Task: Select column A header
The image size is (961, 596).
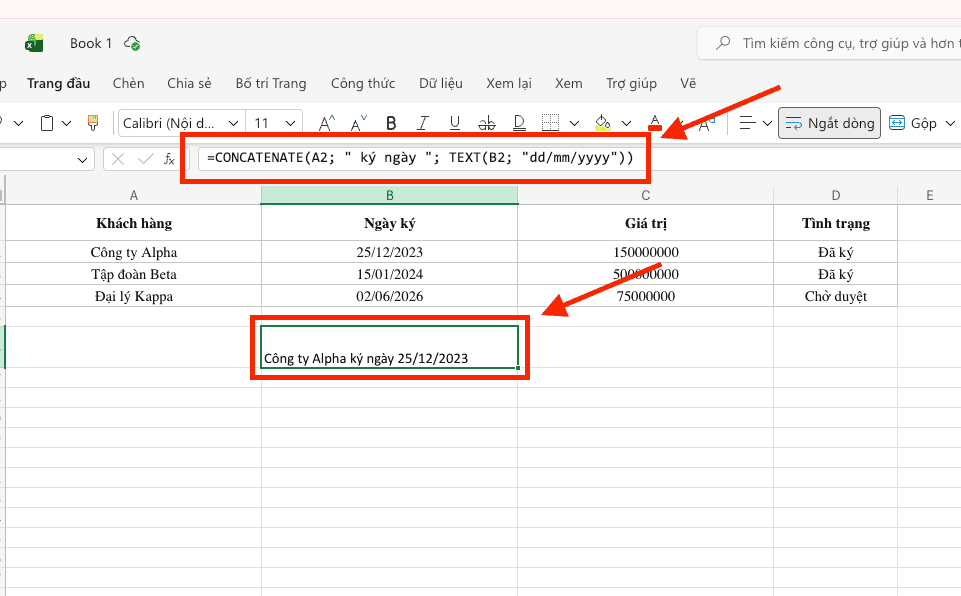Action: [134, 196]
